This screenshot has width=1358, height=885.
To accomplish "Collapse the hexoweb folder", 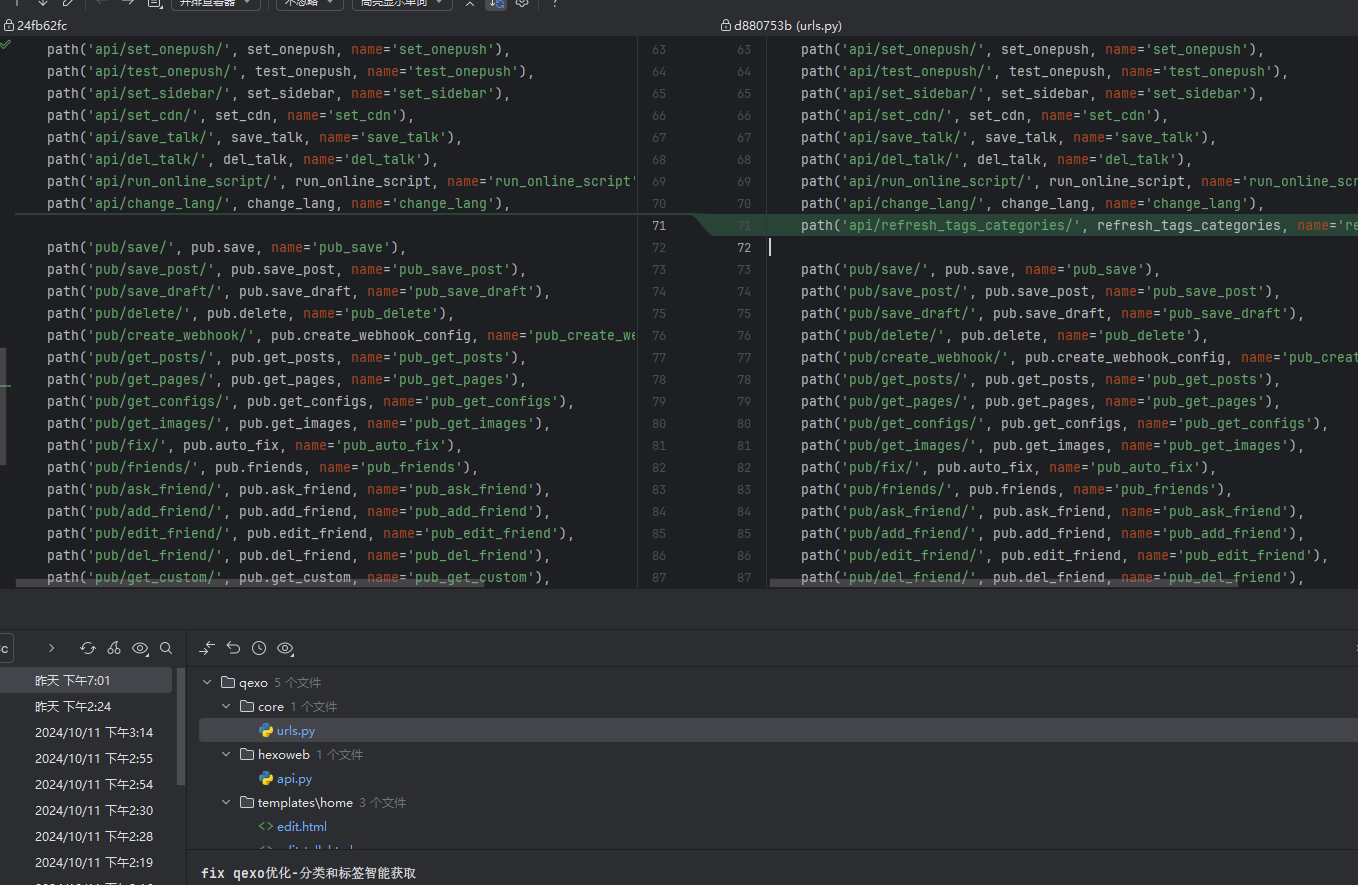I will tap(227, 755).
